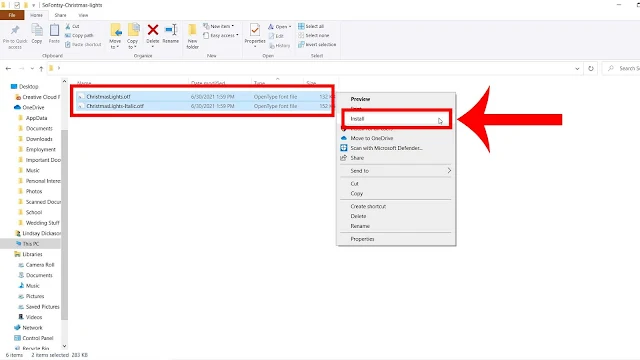Open Downloads folder in navigation pane
Viewport: 640px width, 360px height.
pos(35,139)
